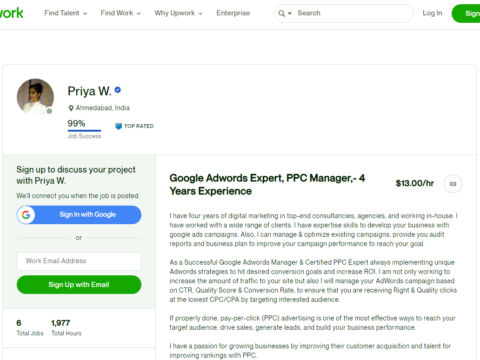This screenshot has height=360, width=480.
Task: Click the 6 Total Jobs stat
Action: 30,328
